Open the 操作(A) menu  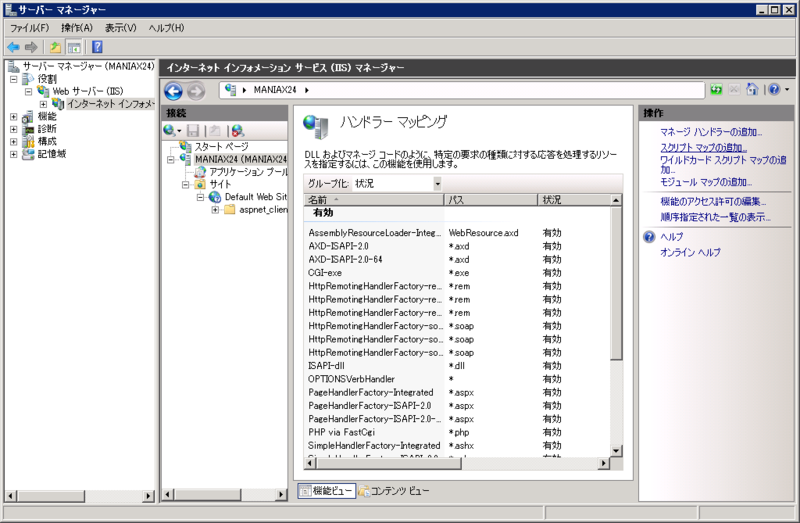77,28
